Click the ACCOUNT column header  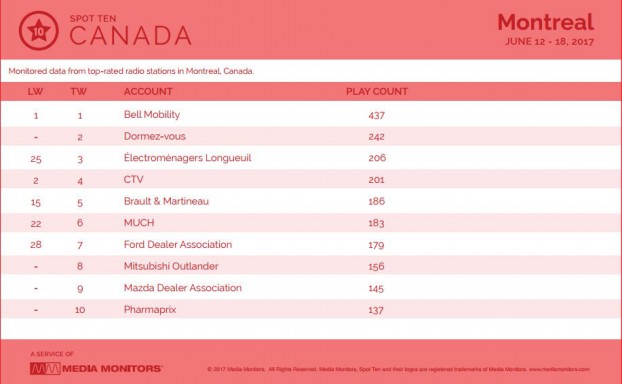point(148,92)
